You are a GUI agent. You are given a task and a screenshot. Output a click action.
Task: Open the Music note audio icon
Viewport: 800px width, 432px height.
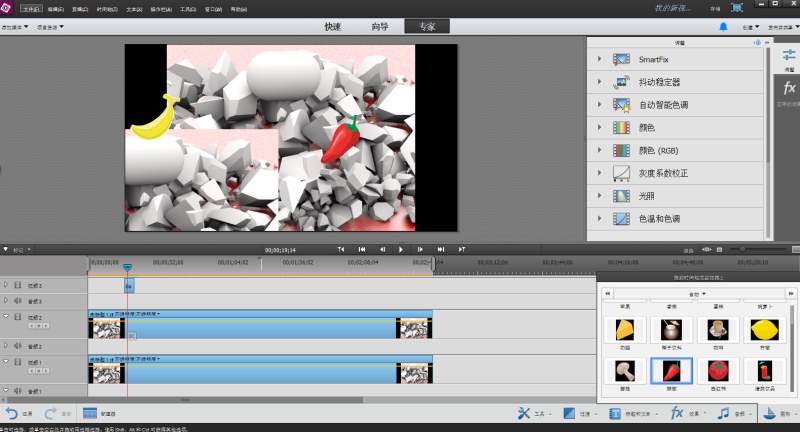pyautogui.click(x=723, y=413)
